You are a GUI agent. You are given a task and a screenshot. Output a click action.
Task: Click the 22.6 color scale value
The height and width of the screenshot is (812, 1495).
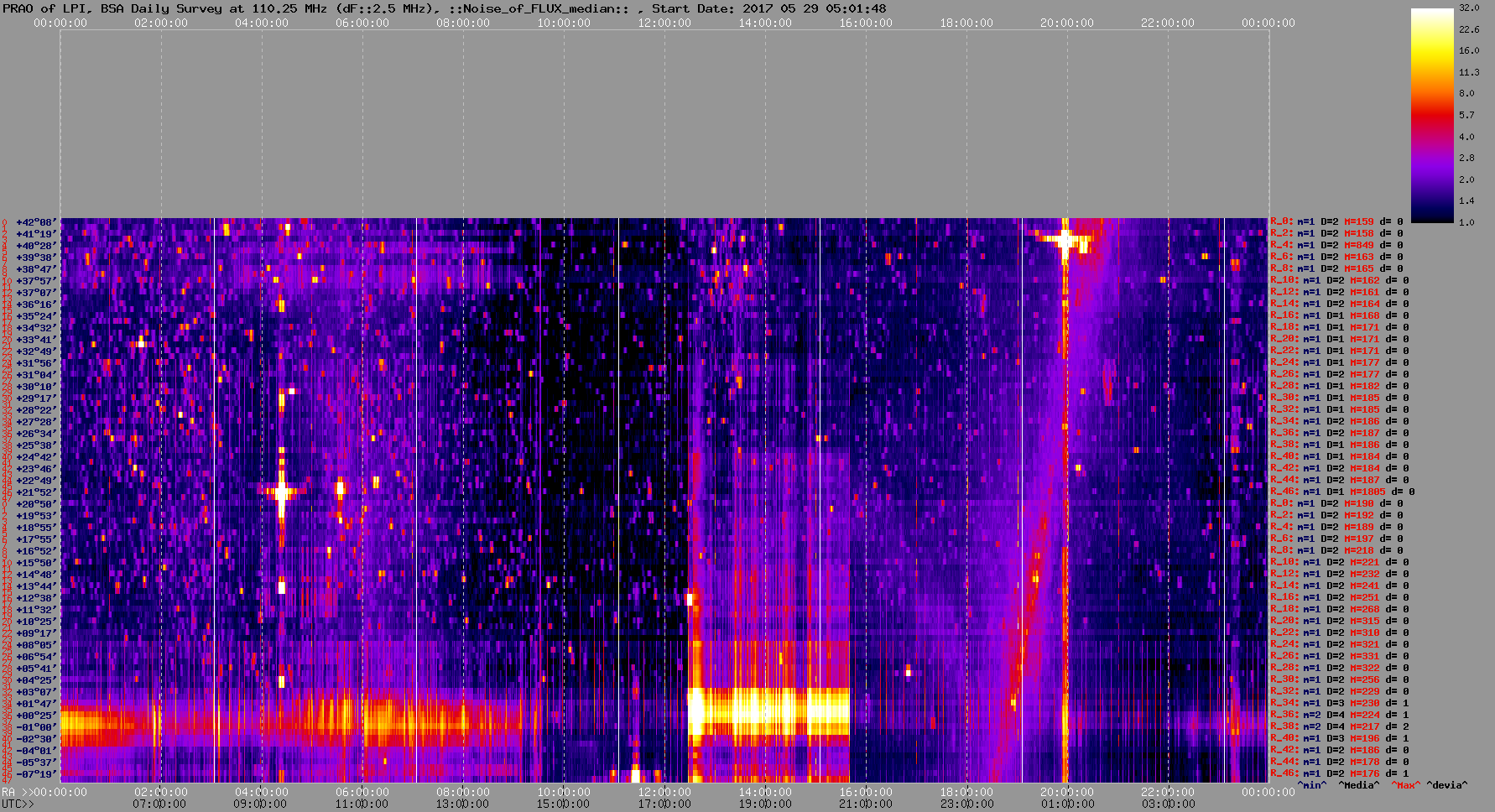[x=1469, y=29]
